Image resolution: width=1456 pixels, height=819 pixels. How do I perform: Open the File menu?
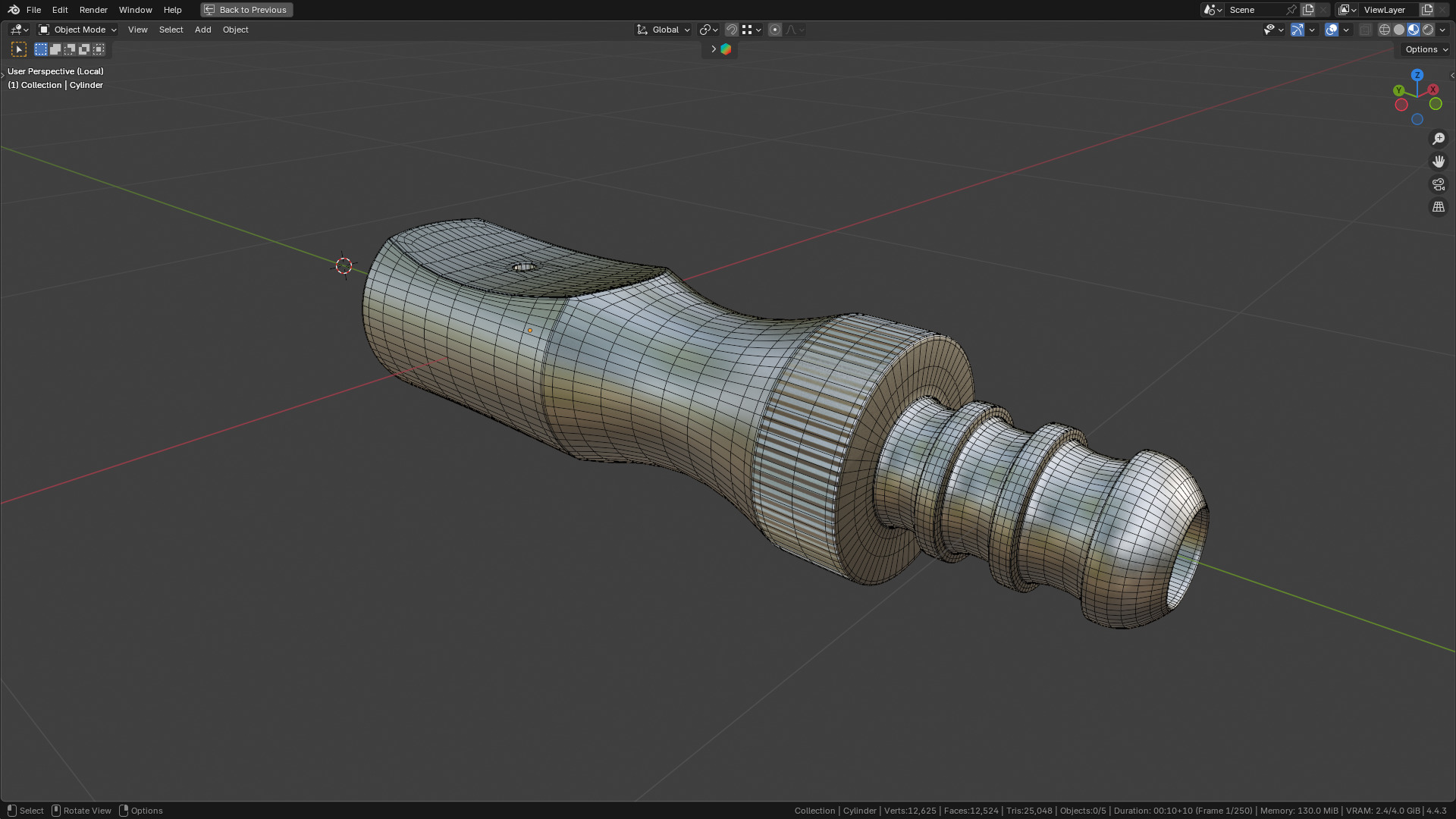[x=33, y=10]
